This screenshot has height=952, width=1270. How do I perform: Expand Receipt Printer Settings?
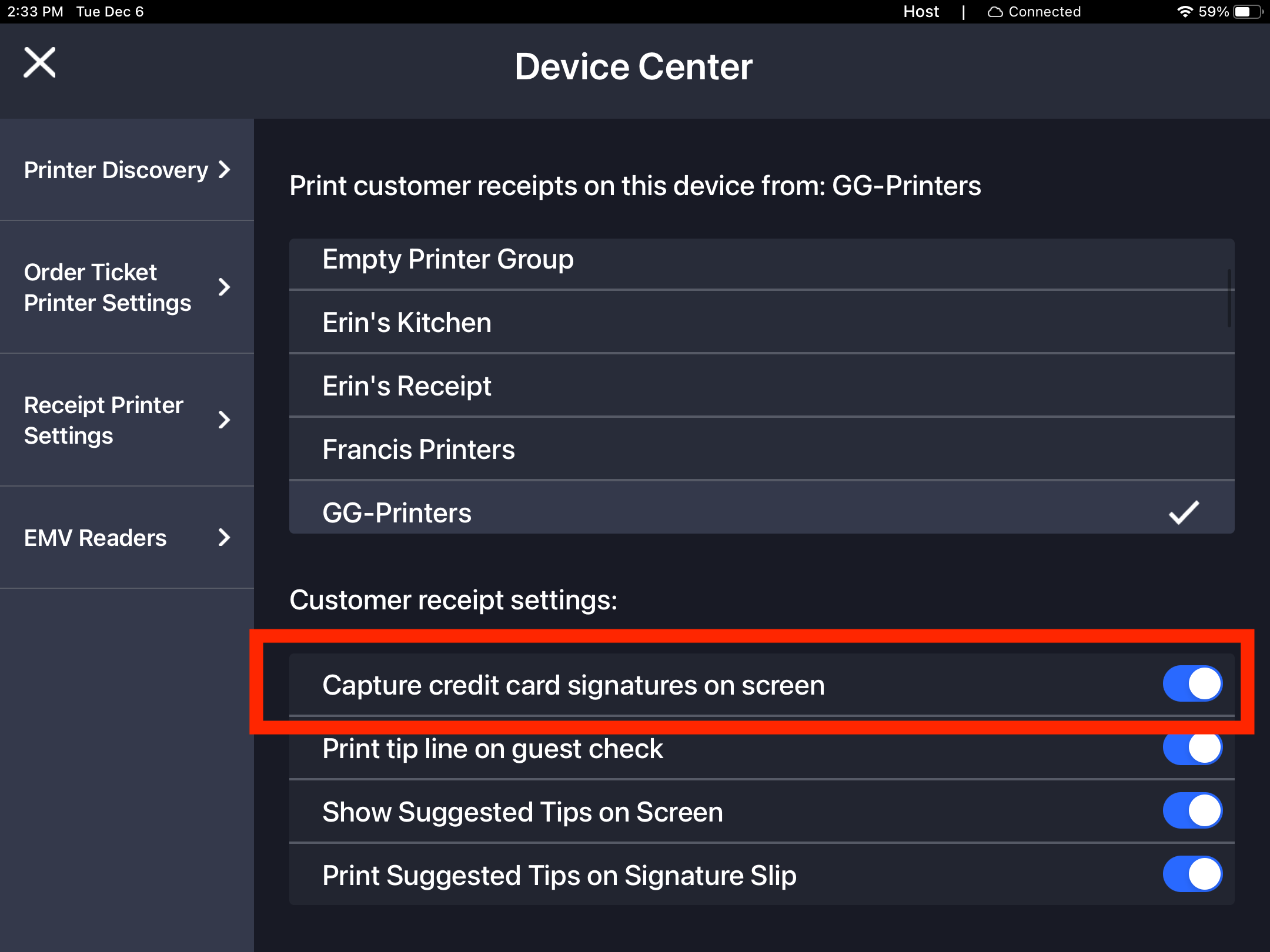pos(126,420)
